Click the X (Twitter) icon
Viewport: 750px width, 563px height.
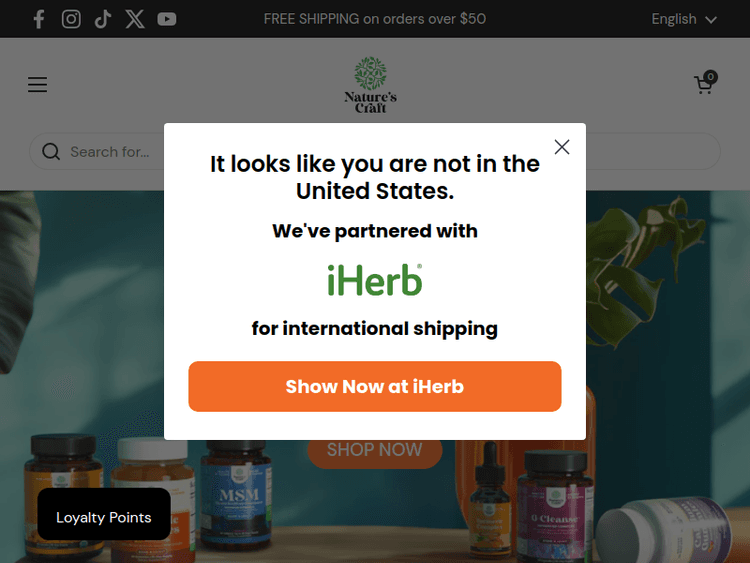pos(135,19)
